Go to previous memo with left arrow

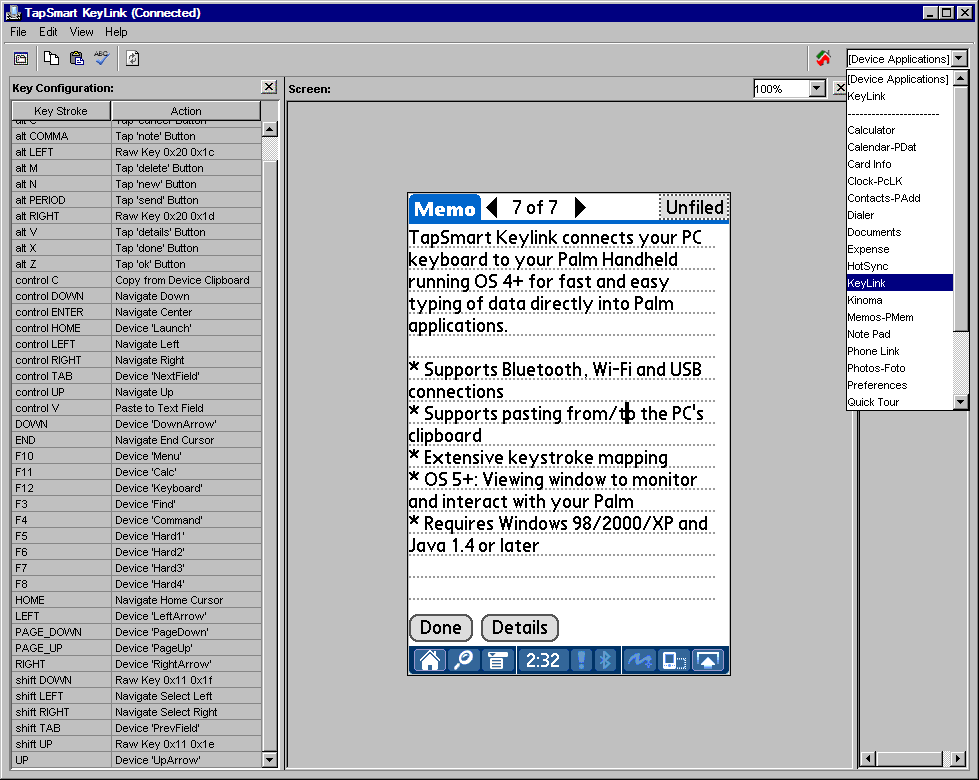point(492,208)
